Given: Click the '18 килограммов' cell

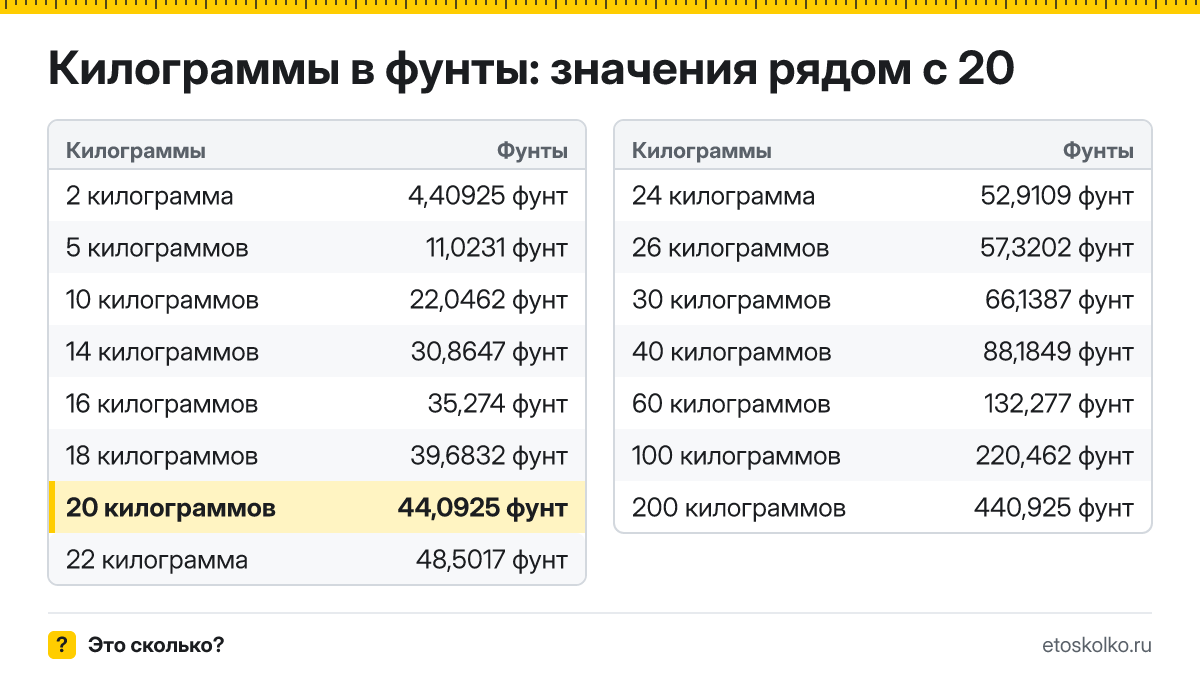Looking at the screenshot, I should (162, 456).
